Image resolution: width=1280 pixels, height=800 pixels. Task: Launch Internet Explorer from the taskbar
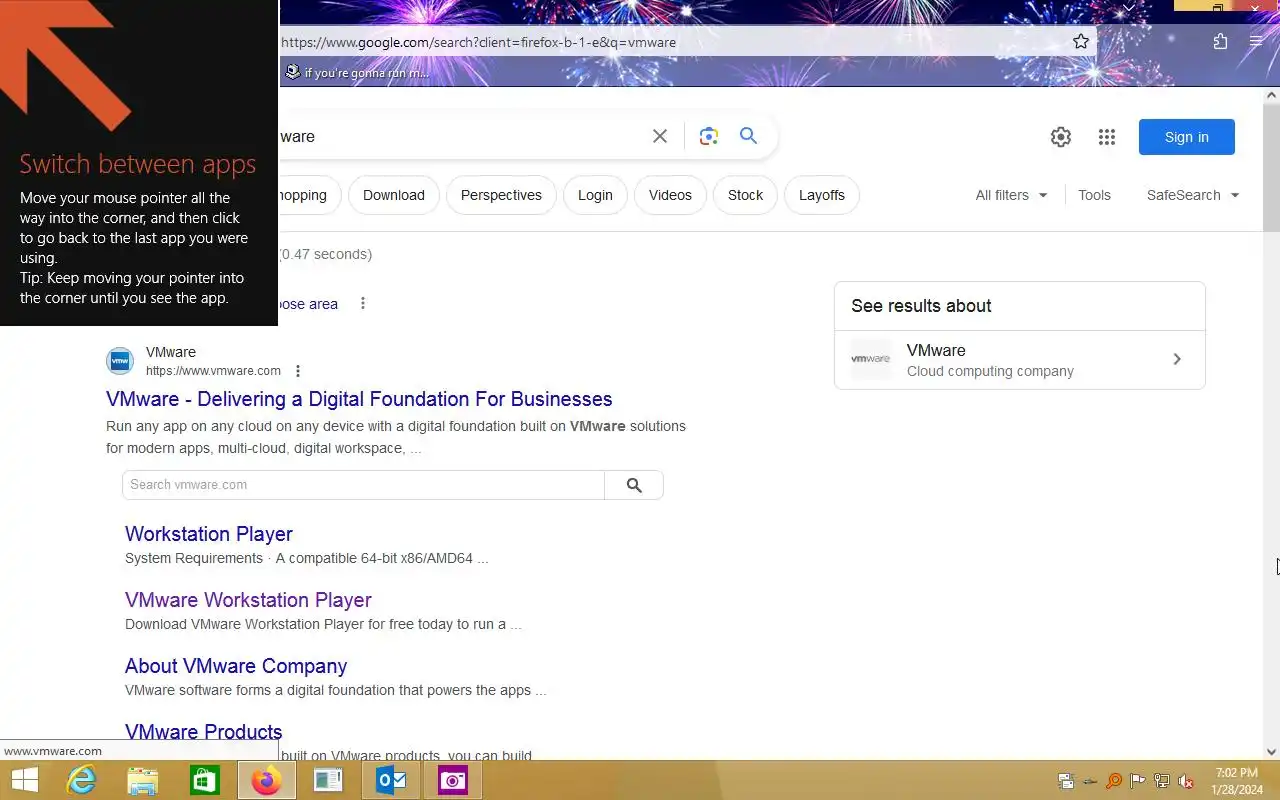[81, 780]
